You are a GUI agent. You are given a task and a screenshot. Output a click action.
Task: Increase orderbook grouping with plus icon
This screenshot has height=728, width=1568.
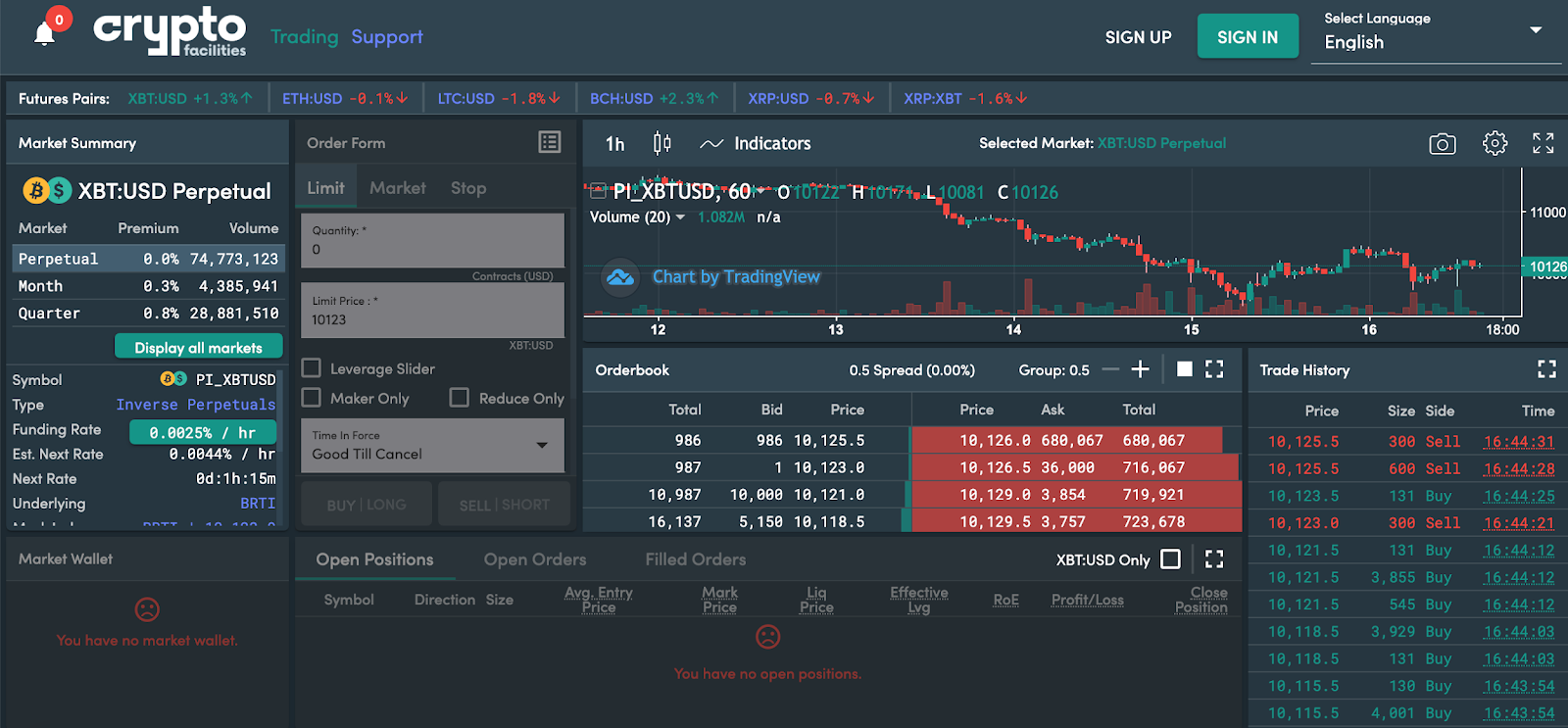click(1140, 369)
